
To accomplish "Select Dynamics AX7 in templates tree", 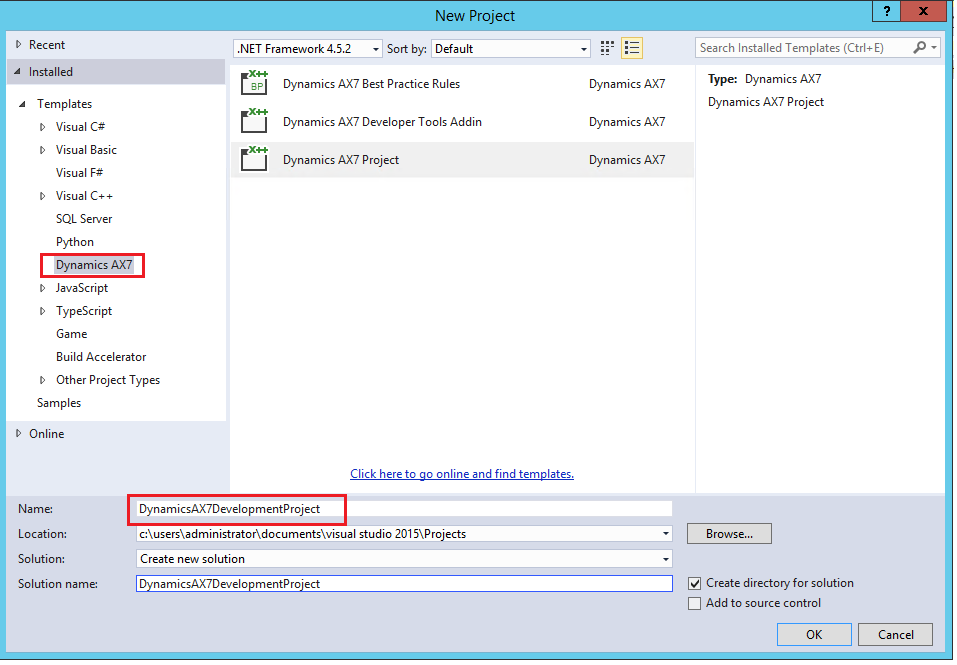I will 94,265.
